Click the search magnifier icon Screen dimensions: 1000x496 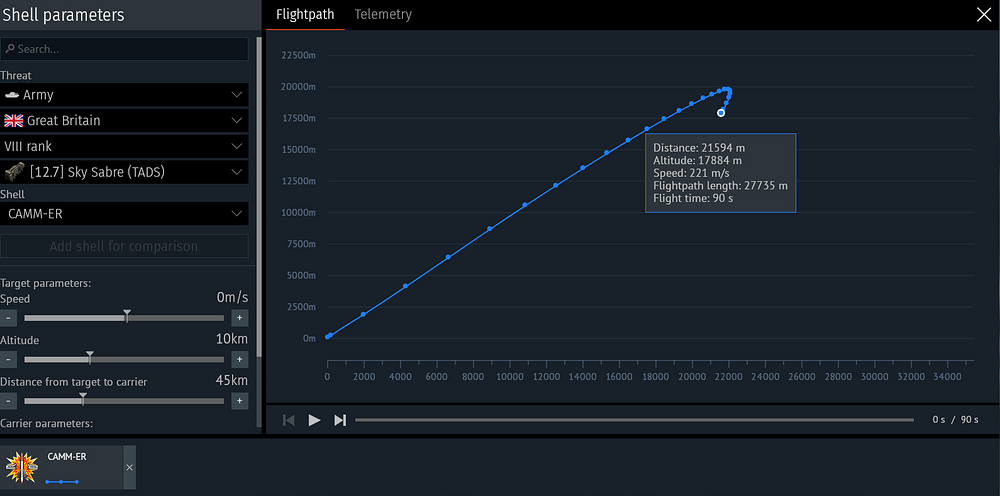(x=11, y=49)
